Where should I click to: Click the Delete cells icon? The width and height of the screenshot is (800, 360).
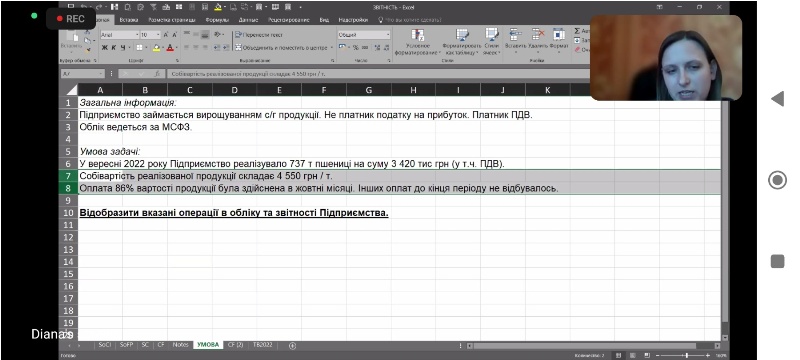[538, 36]
